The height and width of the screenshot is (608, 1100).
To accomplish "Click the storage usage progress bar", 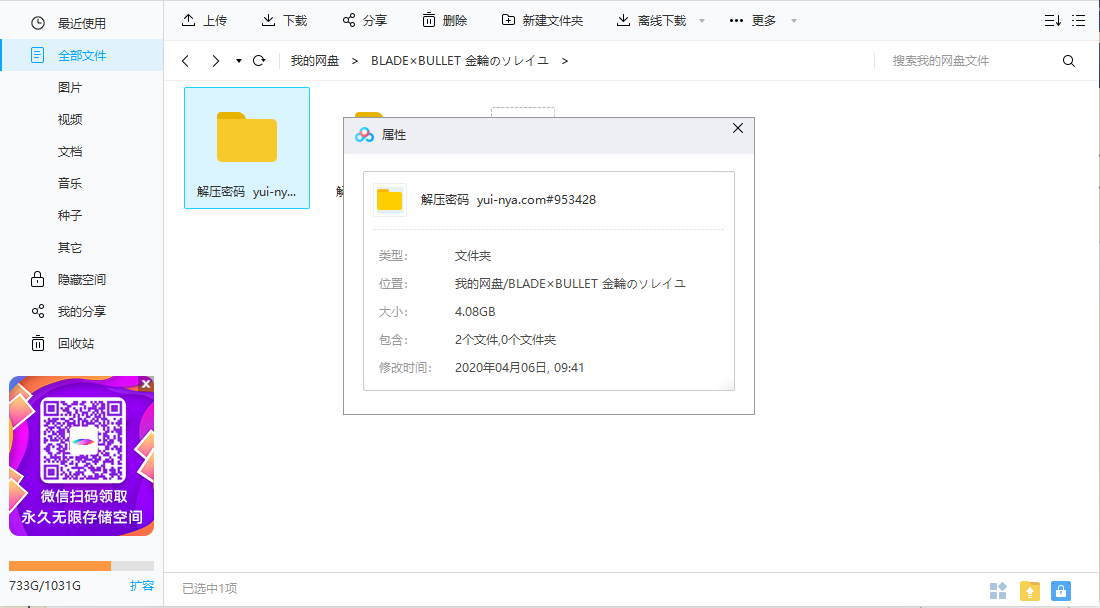I will (x=81, y=566).
